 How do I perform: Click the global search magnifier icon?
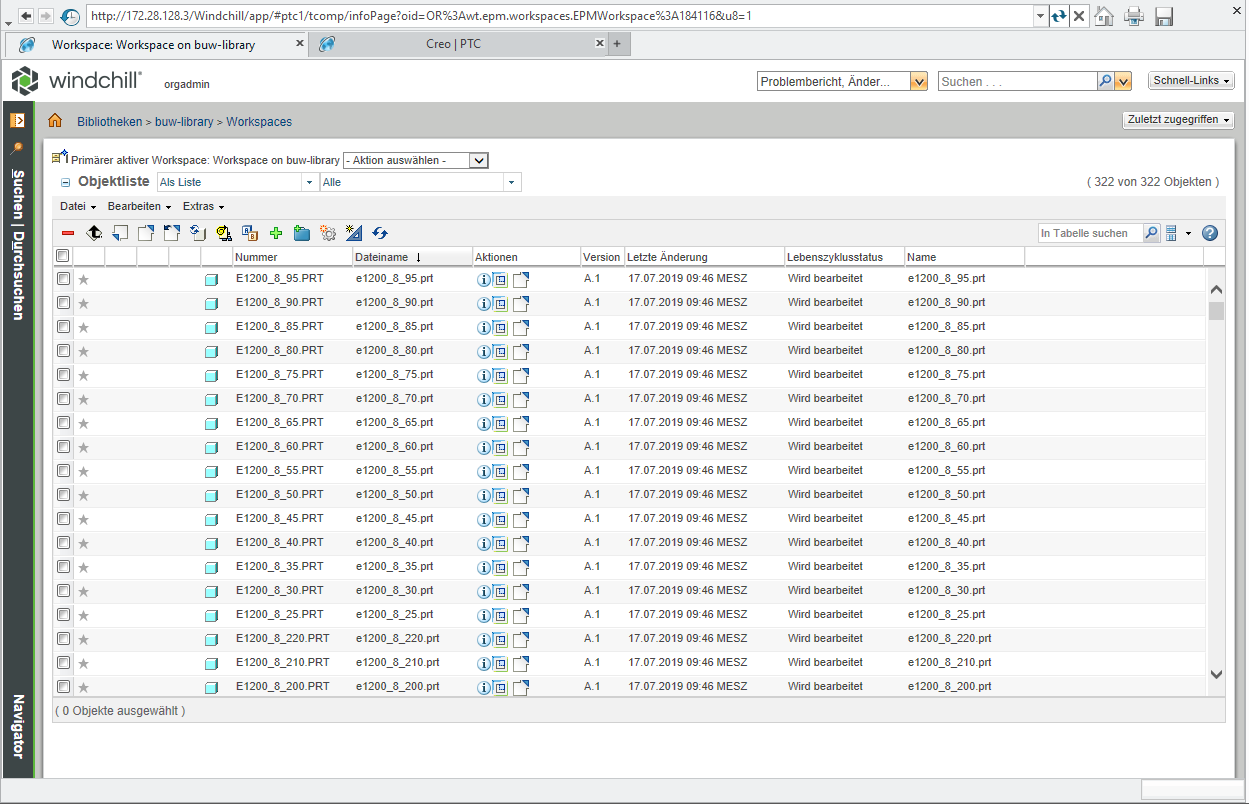tap(1106, 81)
